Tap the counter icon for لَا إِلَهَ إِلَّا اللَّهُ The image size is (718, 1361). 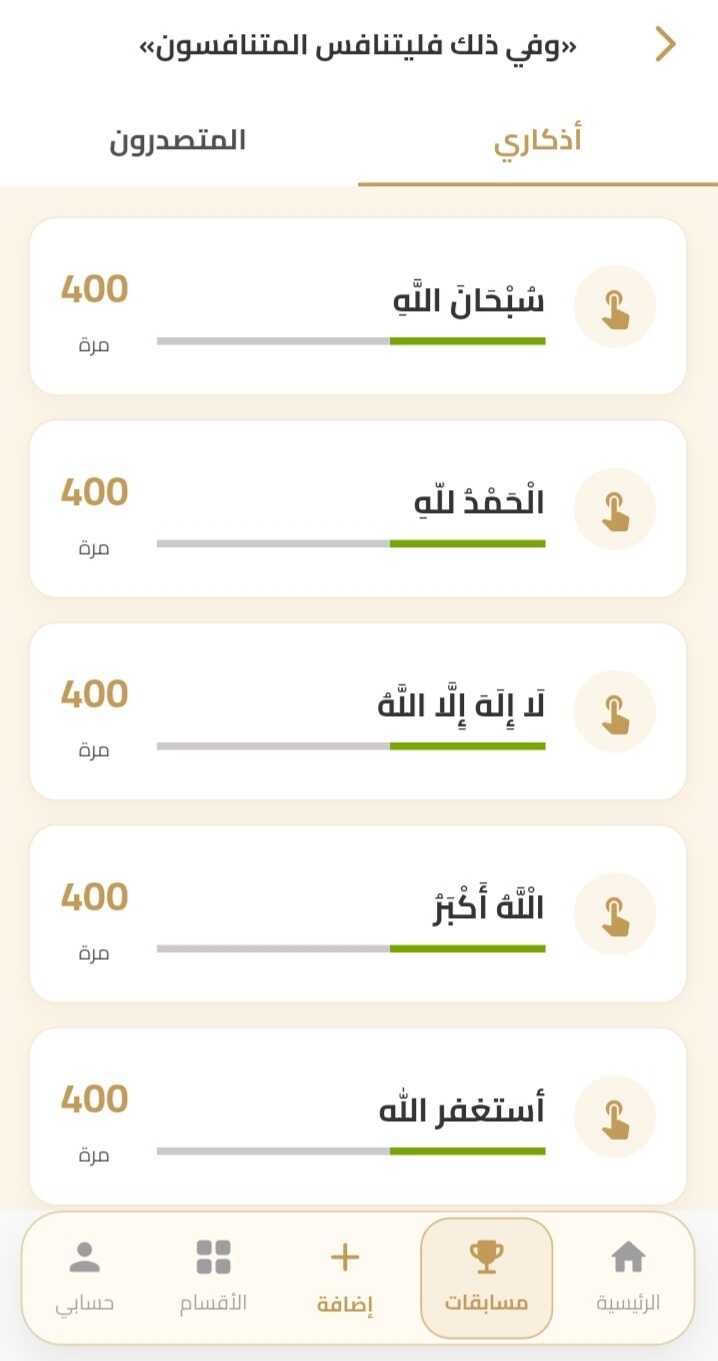(614, 712)
